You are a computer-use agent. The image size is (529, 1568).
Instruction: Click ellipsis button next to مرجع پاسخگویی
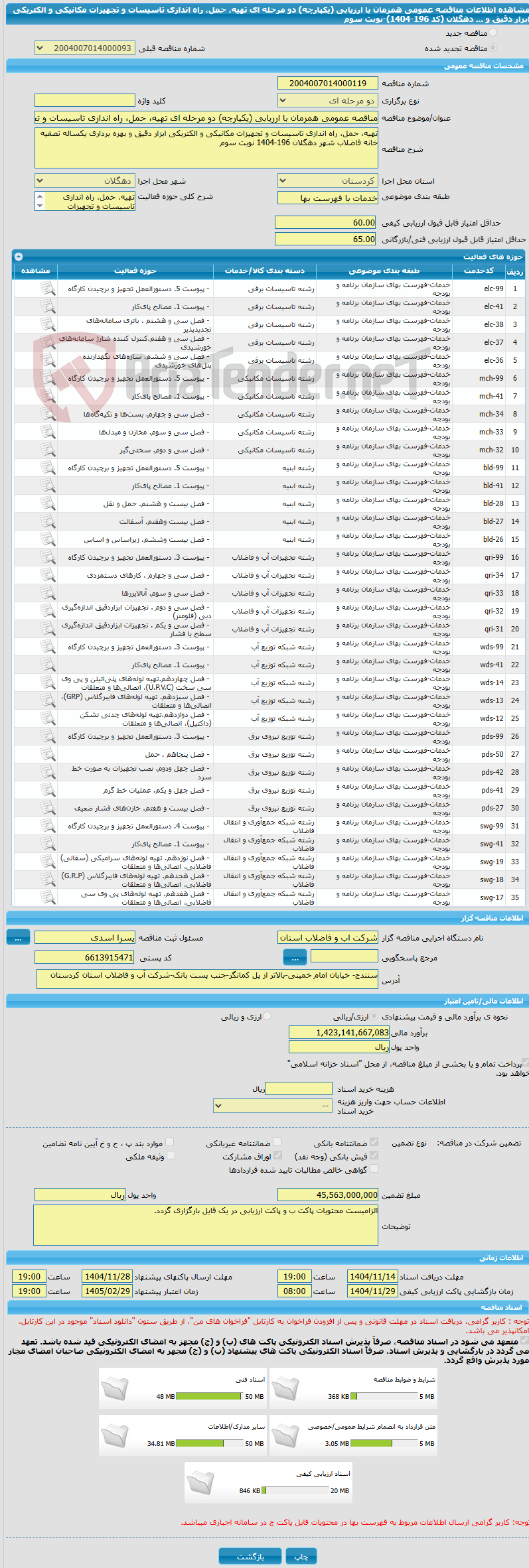click(295, 957)
